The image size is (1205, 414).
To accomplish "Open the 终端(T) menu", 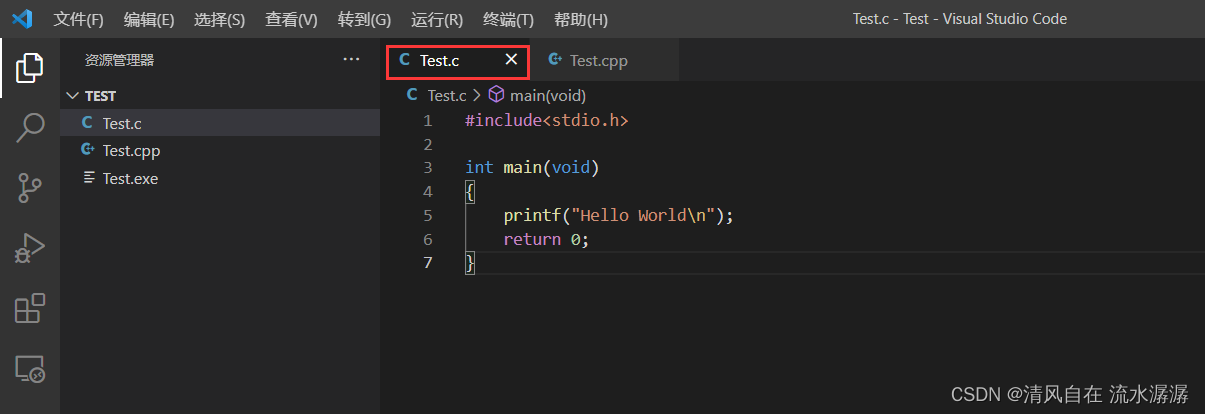I will click(x=508, y=20).
